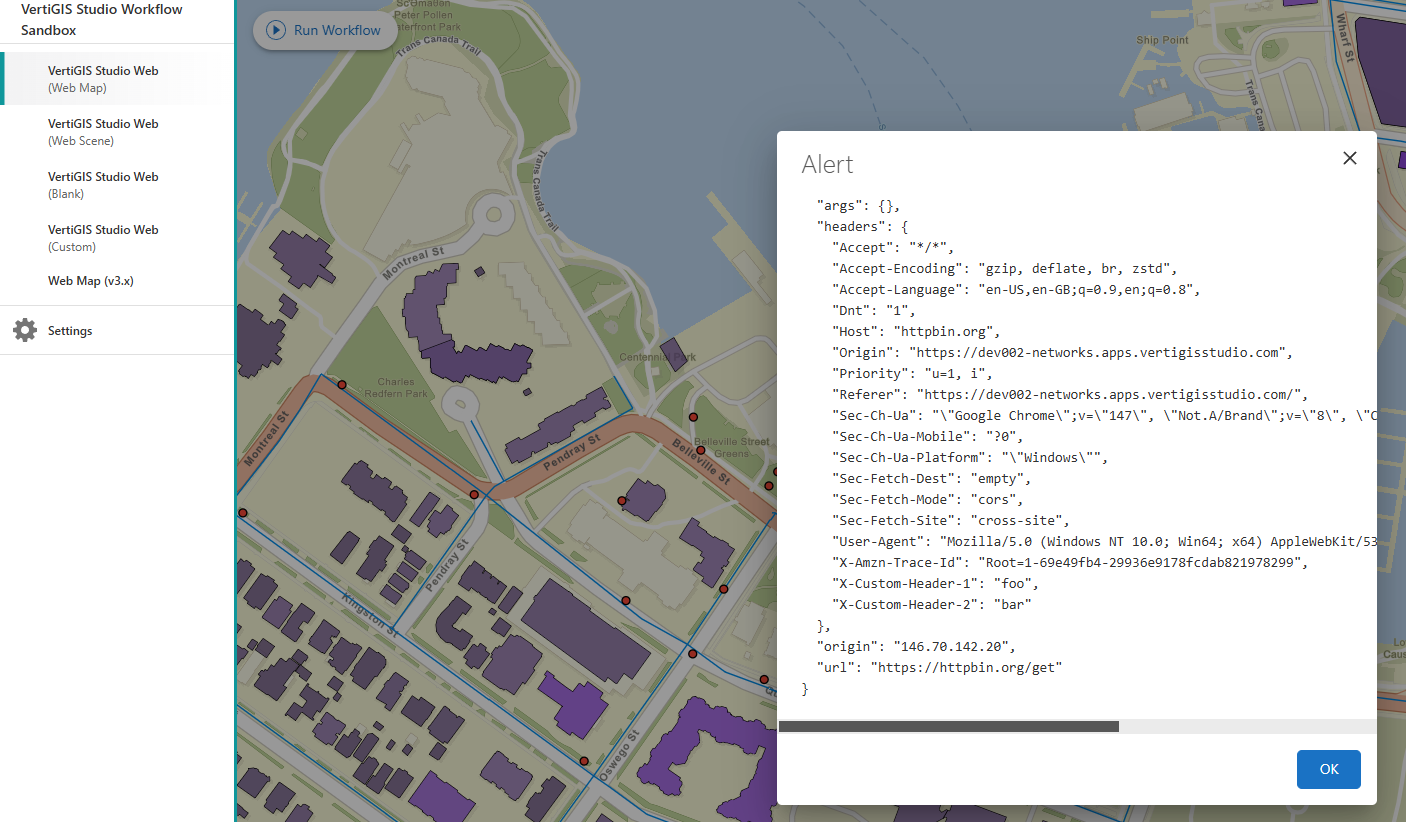Open VertiGIS Studio Web (Web Scene) item
This screenshot has width=1406, height=822.
click(117, 132)
